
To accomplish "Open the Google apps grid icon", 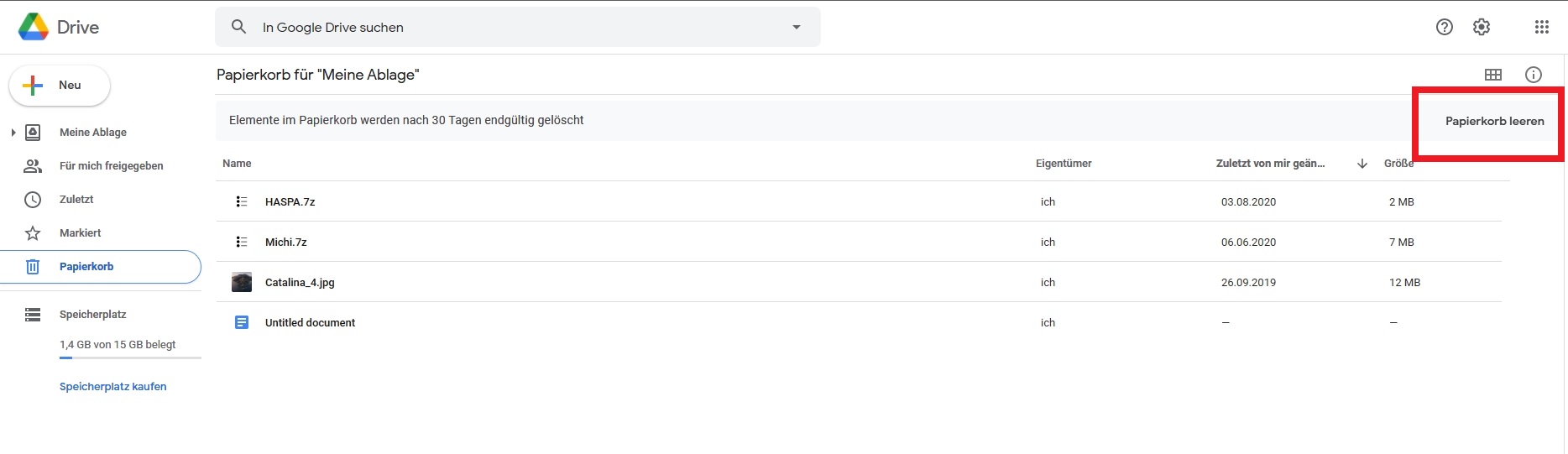I will (1541, 27).
